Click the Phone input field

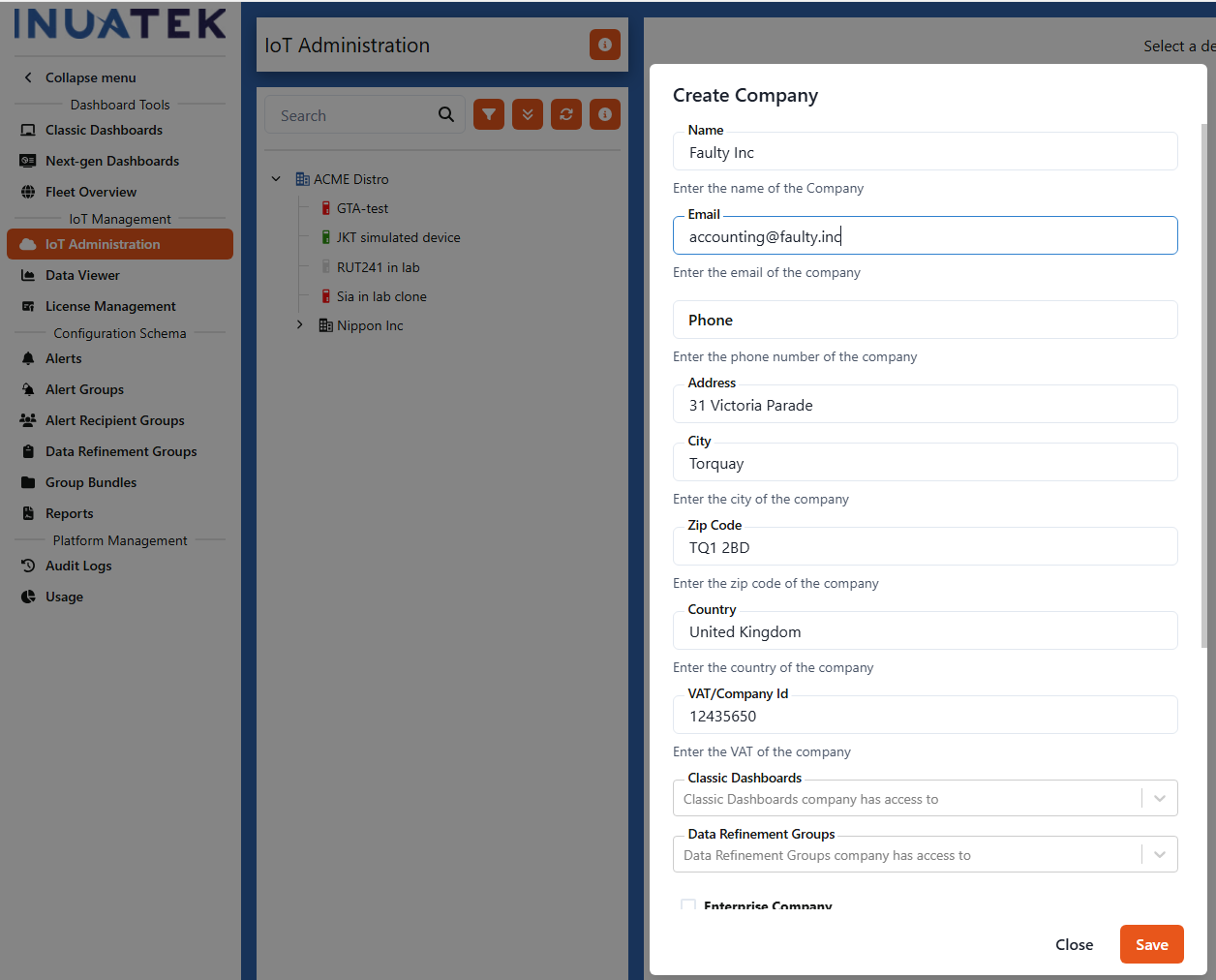pos(925,320)
